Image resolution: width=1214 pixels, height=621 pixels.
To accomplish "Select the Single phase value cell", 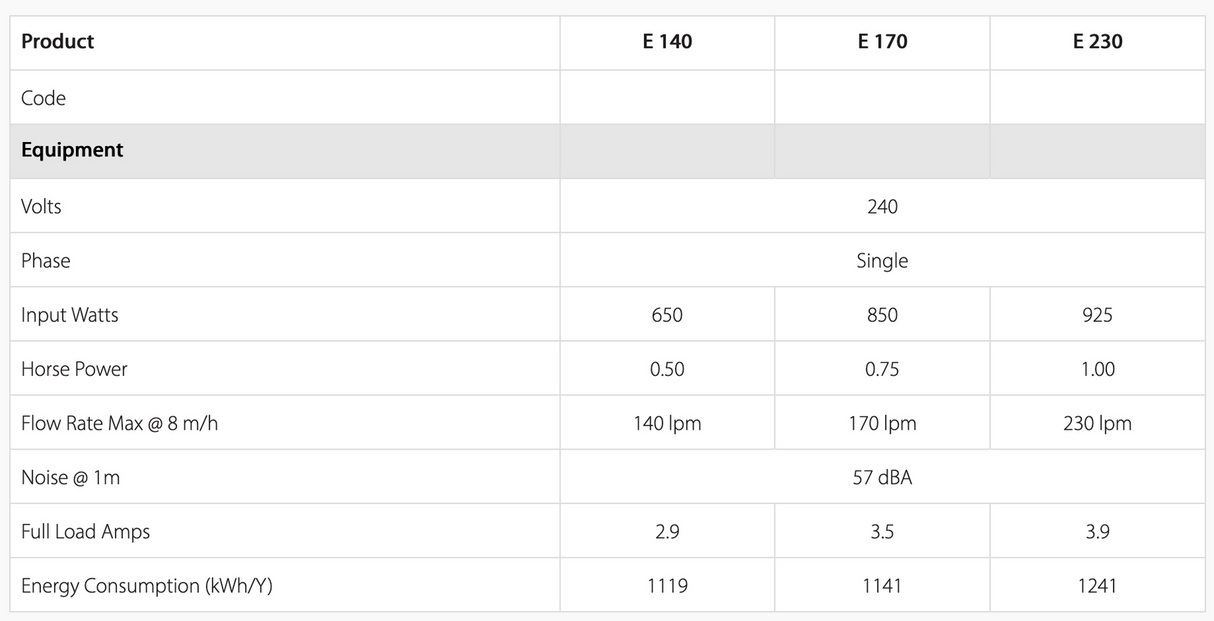I will (882, 261).
